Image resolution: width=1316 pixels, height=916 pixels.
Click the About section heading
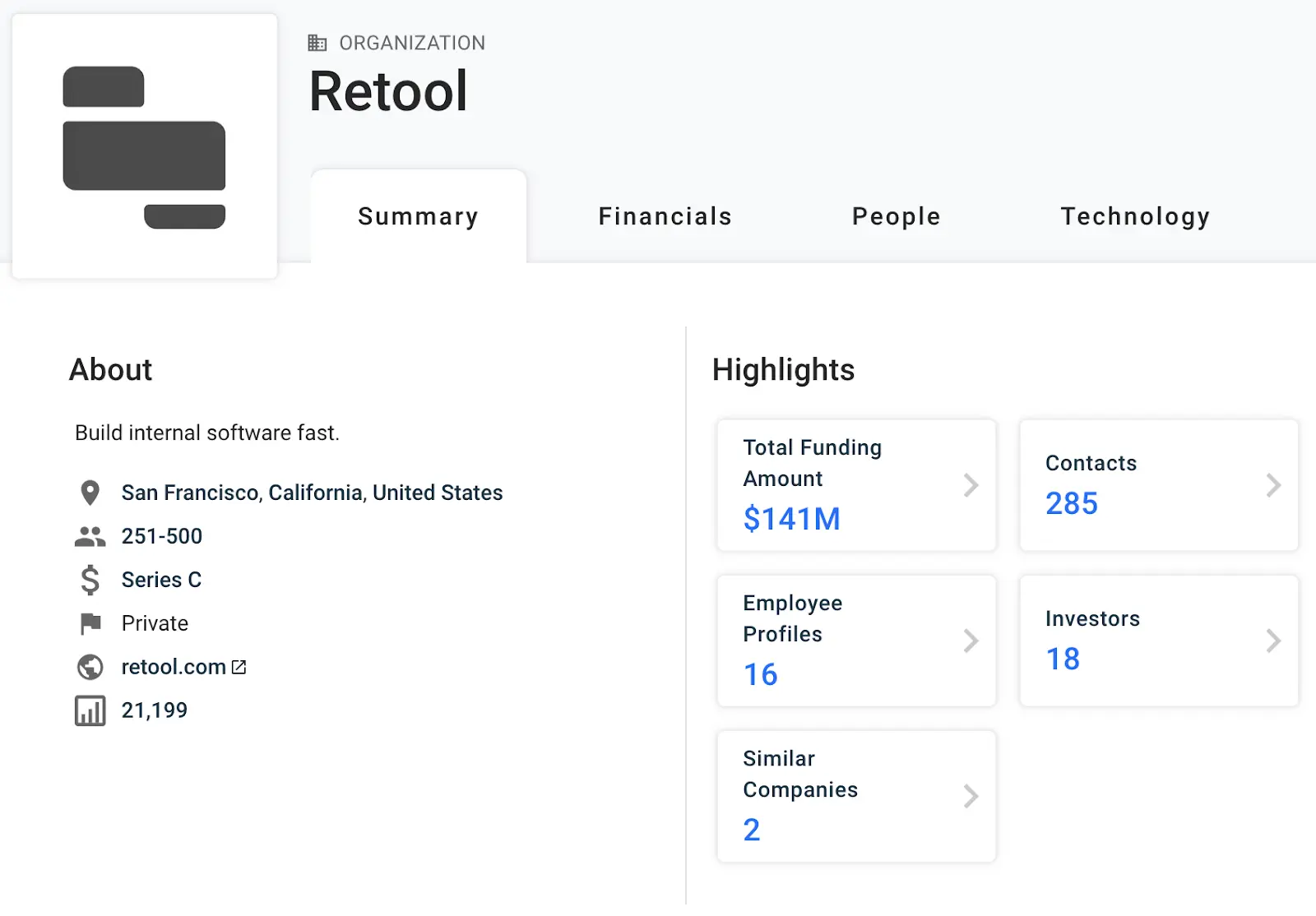click(111, 370)
